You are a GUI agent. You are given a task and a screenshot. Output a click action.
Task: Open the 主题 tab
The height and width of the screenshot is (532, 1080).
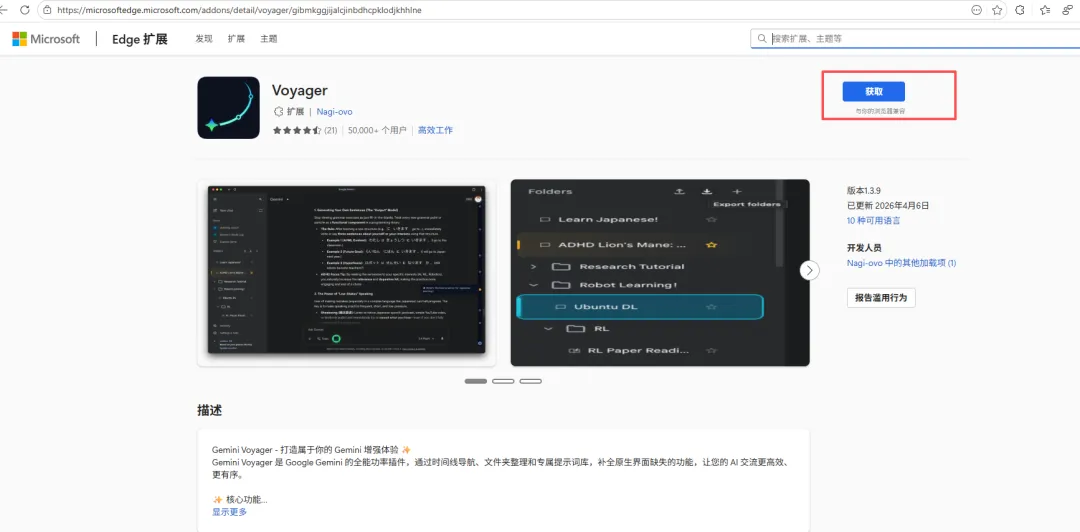point(269,39)
